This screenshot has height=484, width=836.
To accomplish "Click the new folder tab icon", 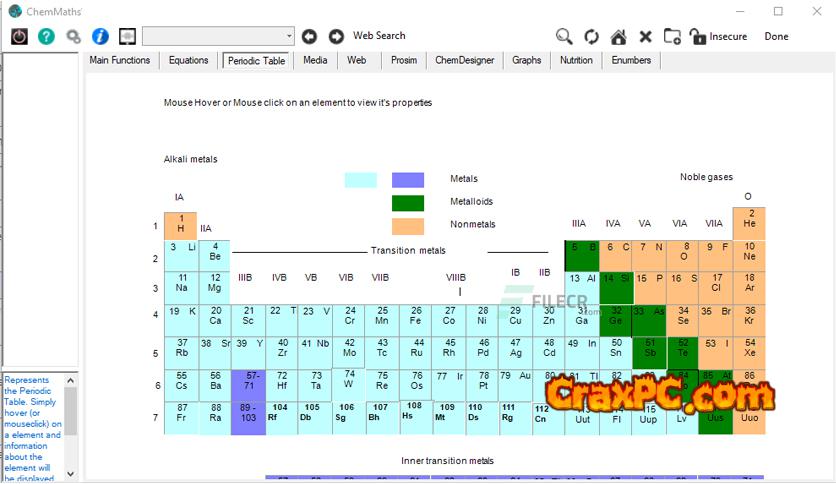I will click(x=672, y=36).
